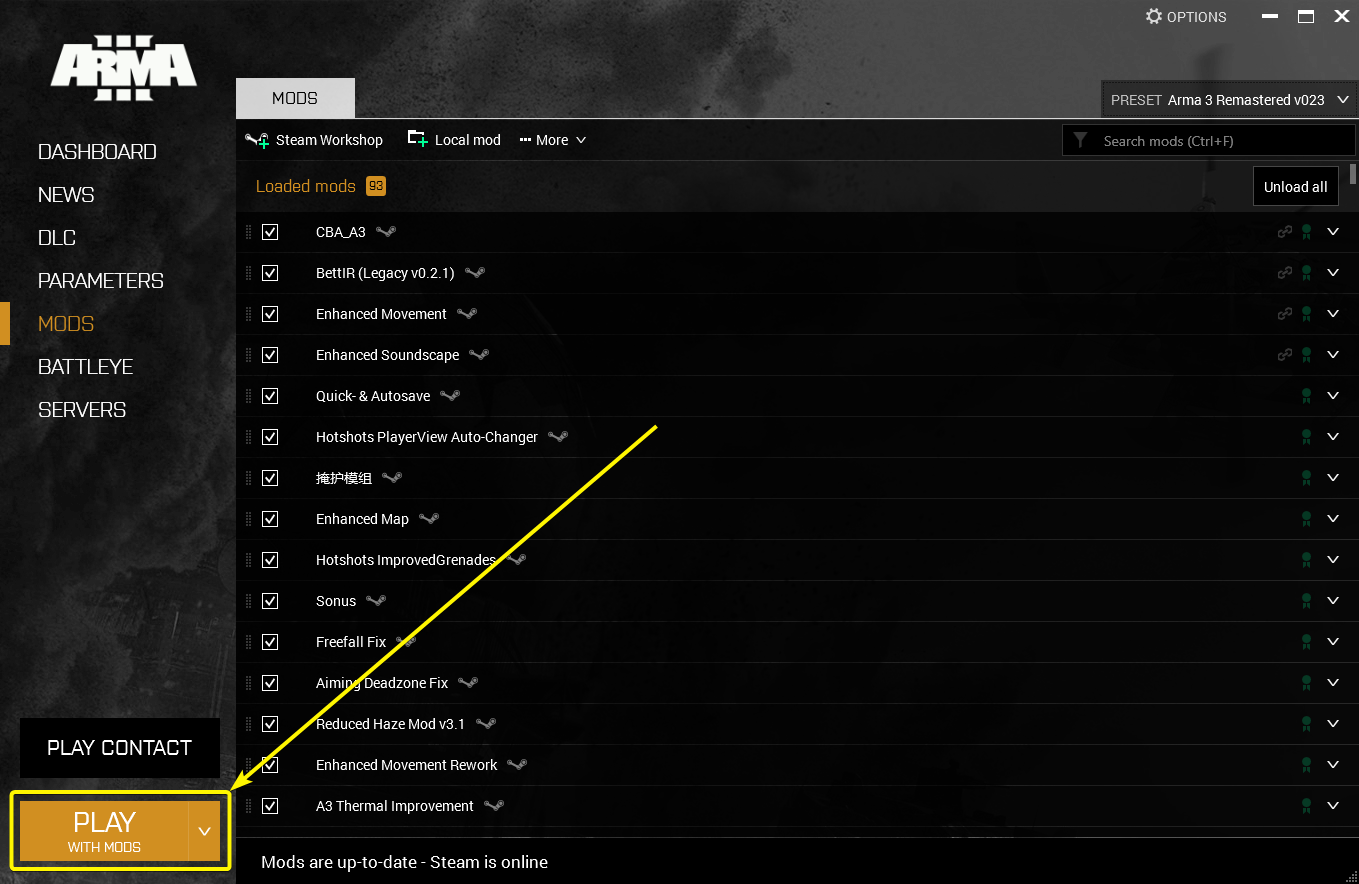Uncheck the CBA_A3 mod checkbox
Image resolution: width=1359 pixels, height=884 pixels.
(x=270, y=232)
